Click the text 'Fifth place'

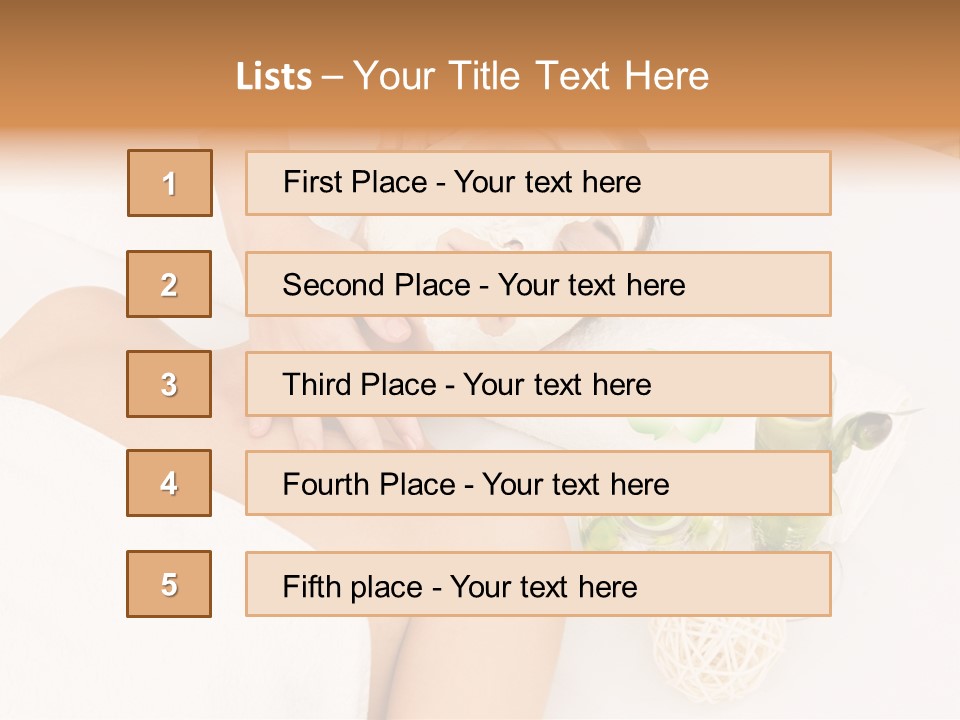tap(353, 587)
